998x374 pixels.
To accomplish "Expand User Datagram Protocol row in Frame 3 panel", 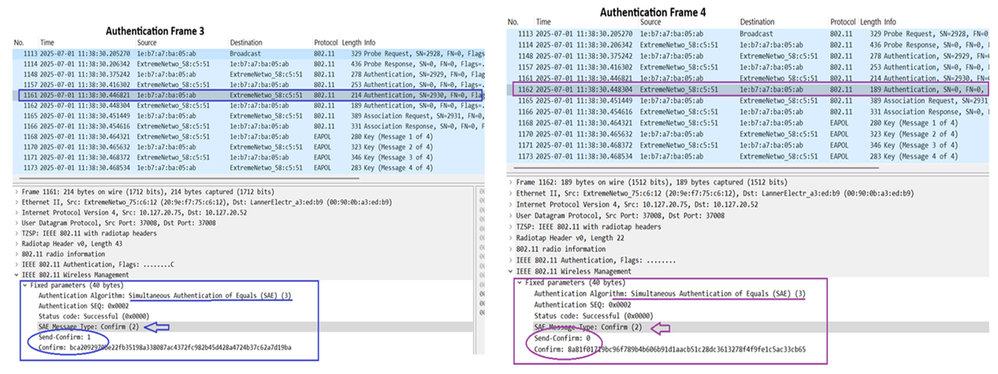I will pyautogui.click(x=17, y=223).
